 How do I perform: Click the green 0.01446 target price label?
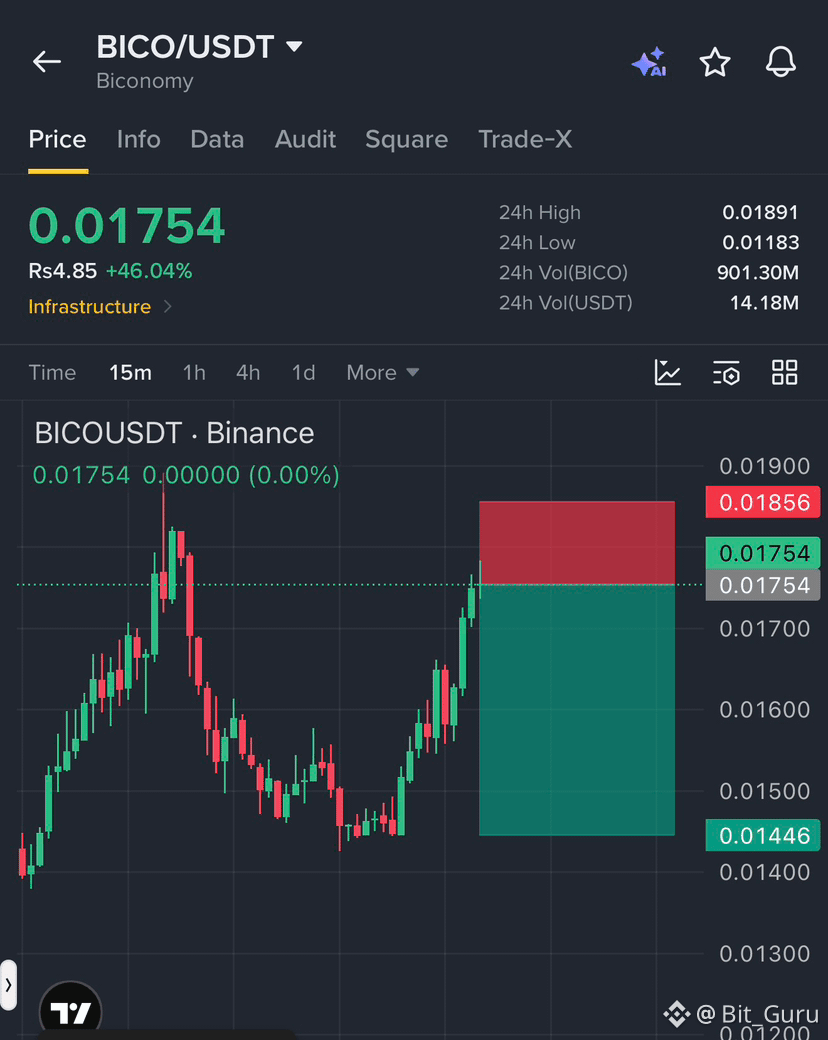pyautogui.click(x=763, y=835)
